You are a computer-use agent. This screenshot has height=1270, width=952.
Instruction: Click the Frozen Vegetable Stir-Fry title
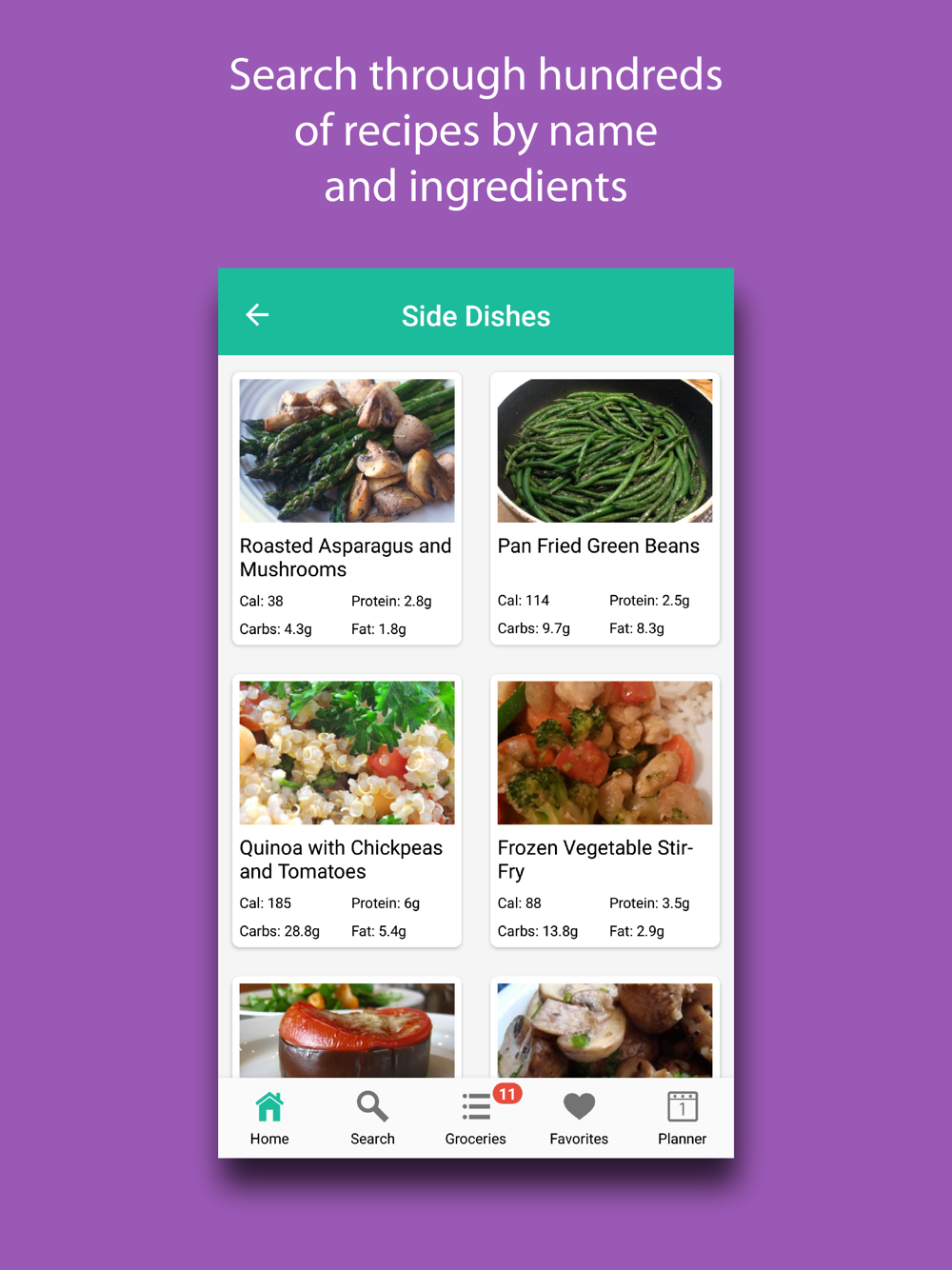pyautogui.click(x=596, y=860)
